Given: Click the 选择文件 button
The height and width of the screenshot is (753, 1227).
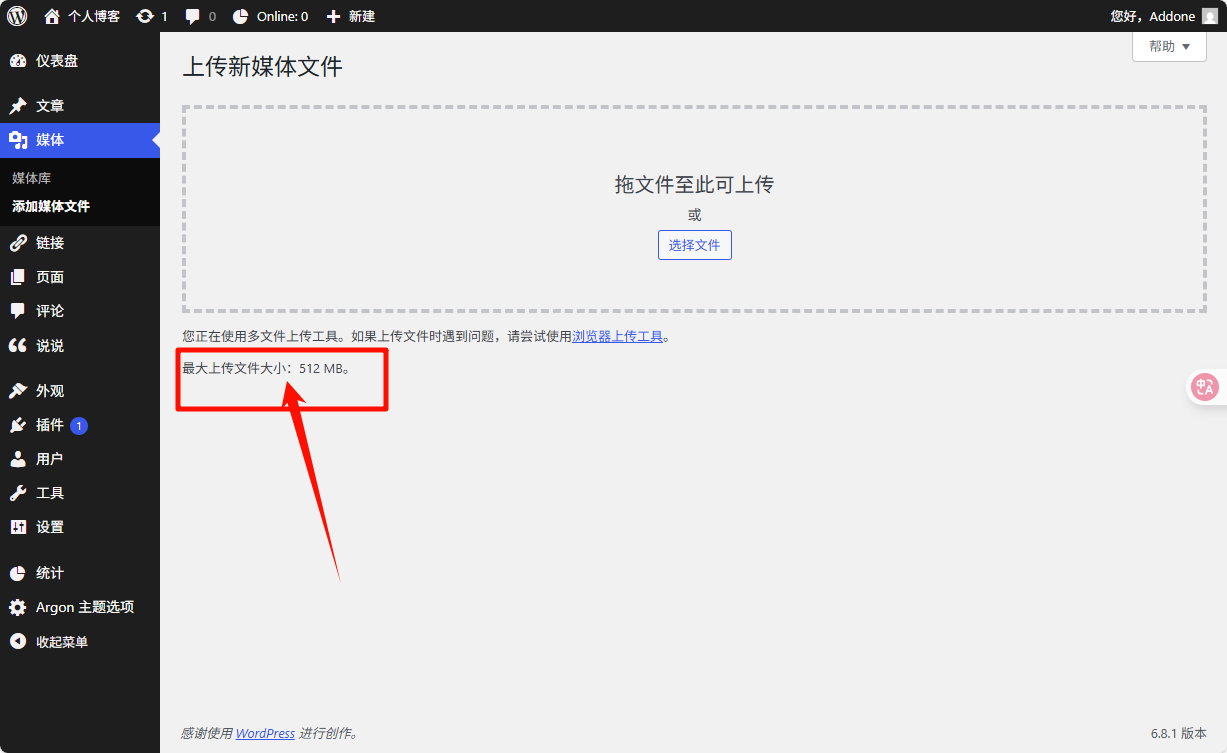Looking at the screenshot, I should [695, 245].
